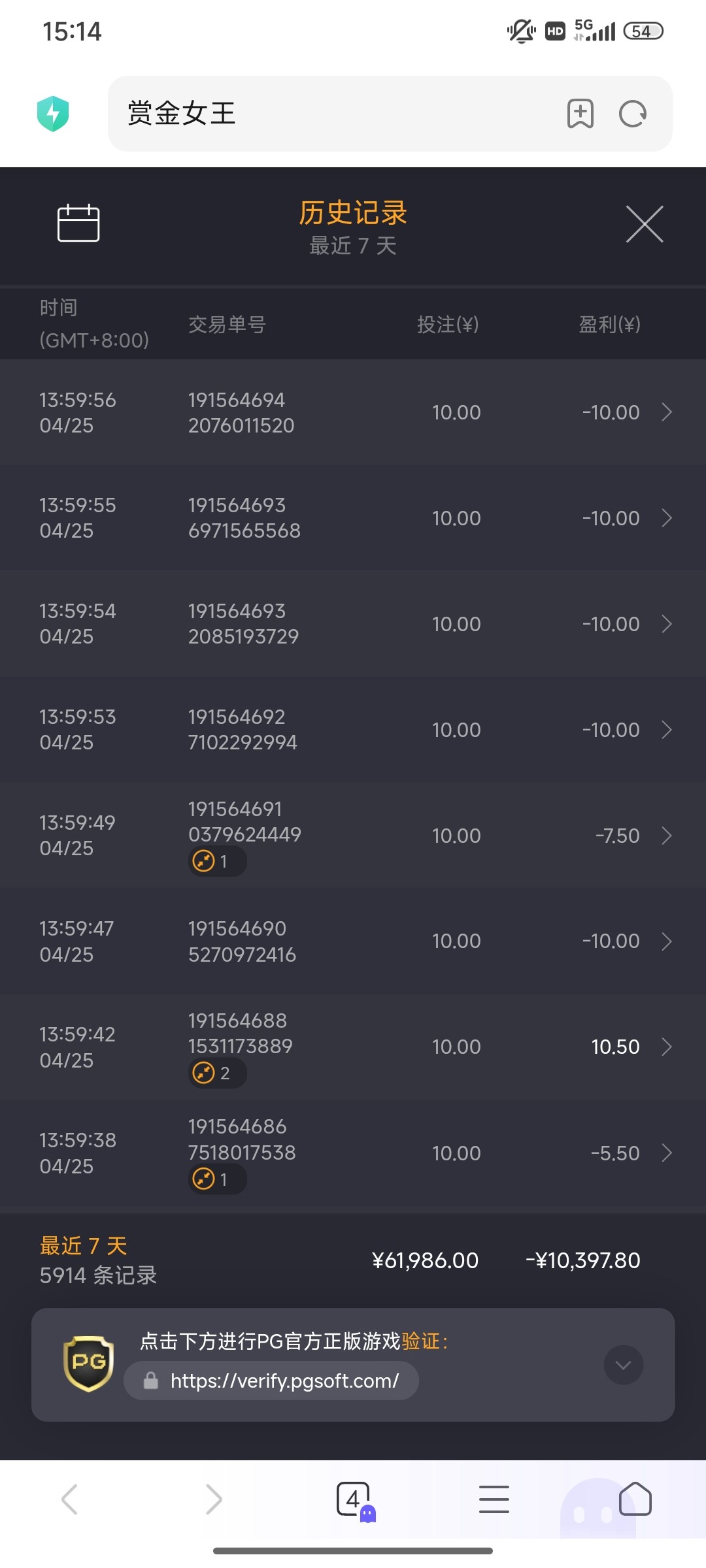Open the 13:59:38 record with -5.50 profit
Viewport: 706px width, 1568px height.
coord(666,1153)
